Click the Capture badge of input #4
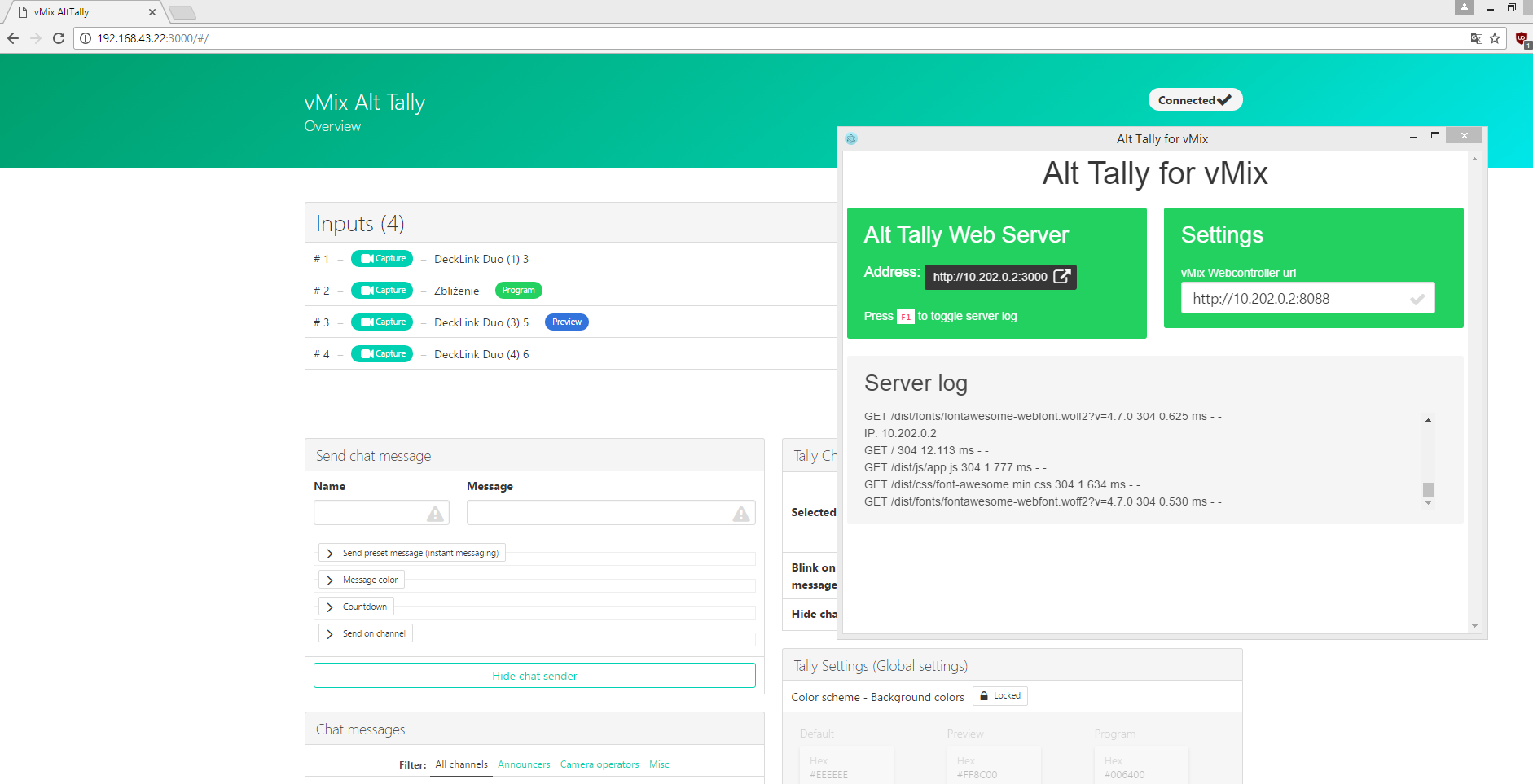This screenshot has height=784, width=1533. click(x=382, y=354)
